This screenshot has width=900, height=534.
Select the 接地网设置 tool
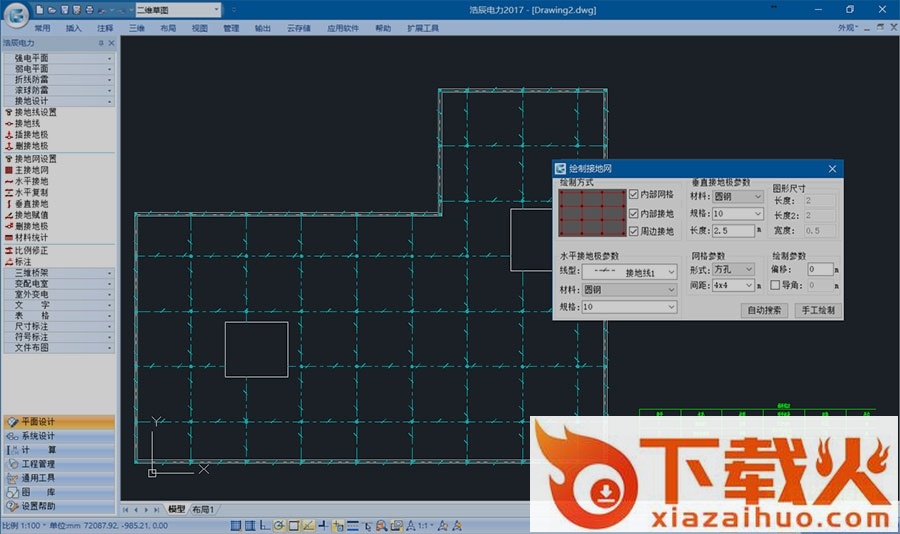31,159
